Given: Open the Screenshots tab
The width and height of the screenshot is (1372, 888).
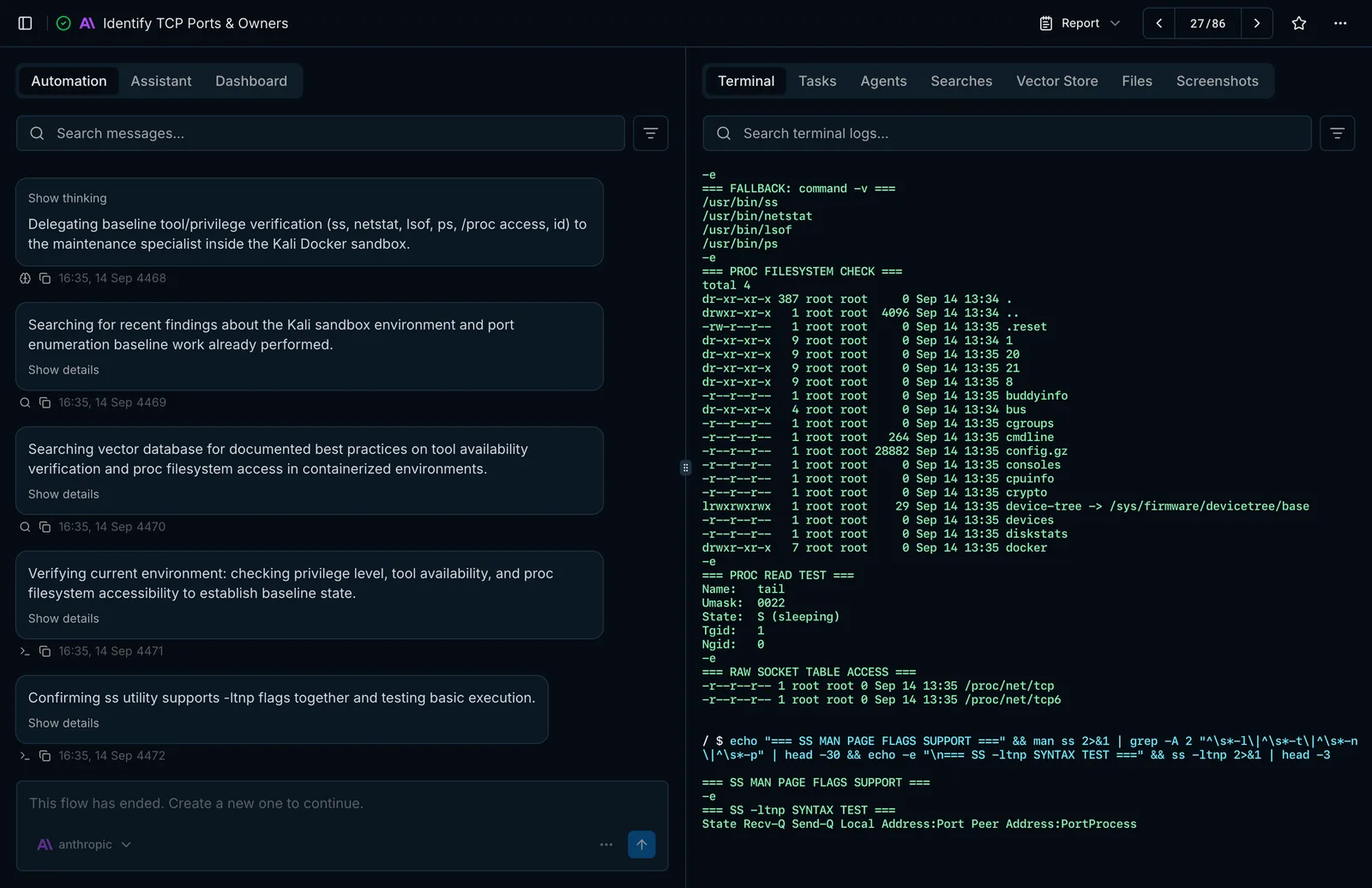Looking at the screenshot, I should point(1217,81).
